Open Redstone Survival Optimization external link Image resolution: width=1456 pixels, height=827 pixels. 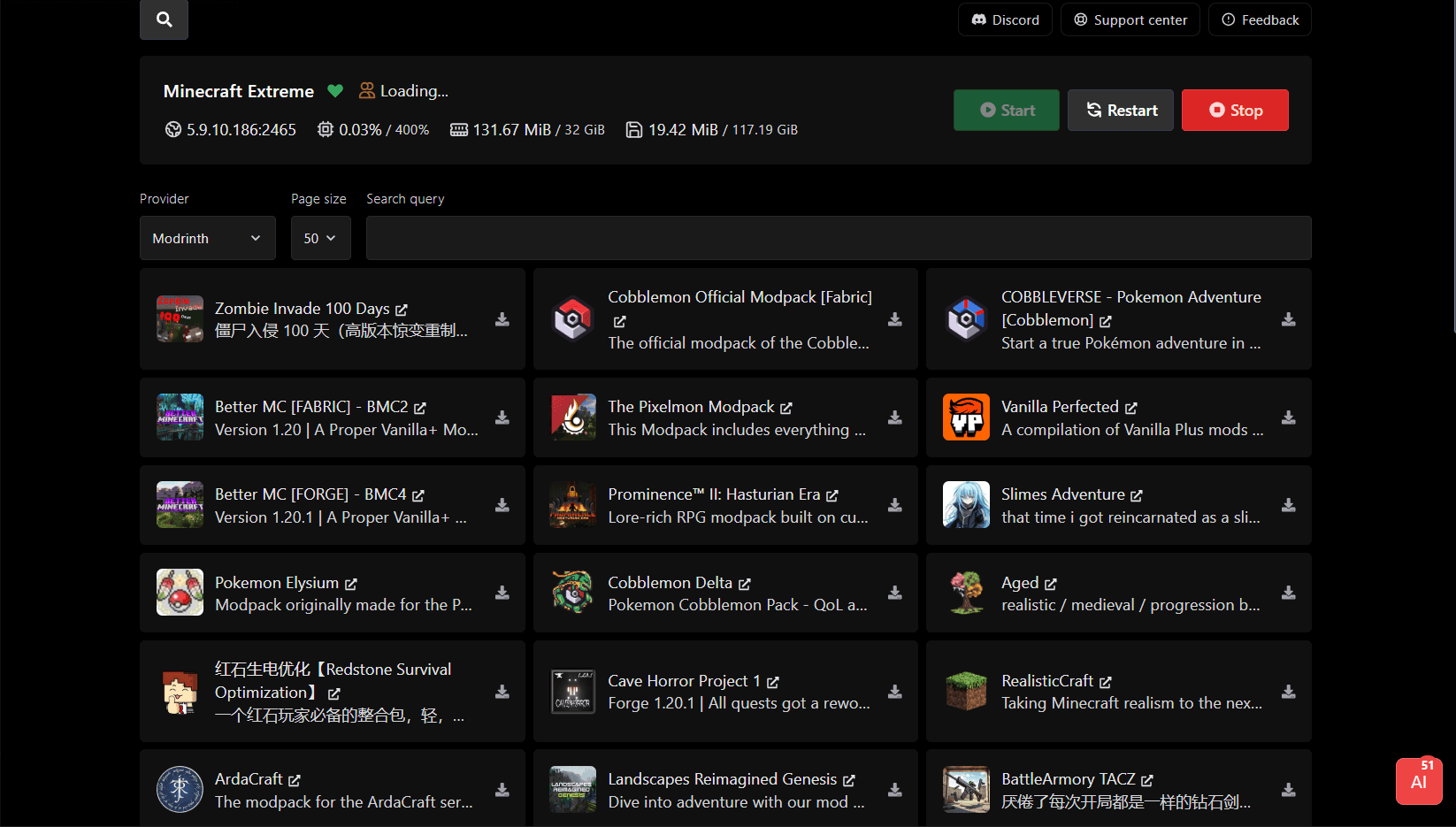pyautogui.click(x=334, y=693)
